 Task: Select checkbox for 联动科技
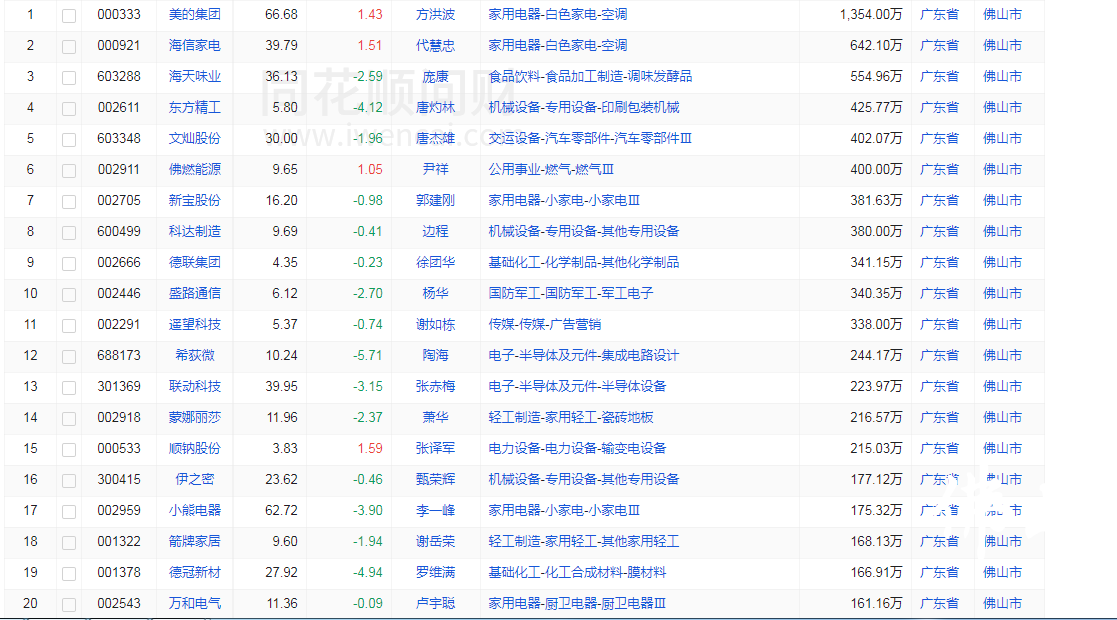(69, 388)
